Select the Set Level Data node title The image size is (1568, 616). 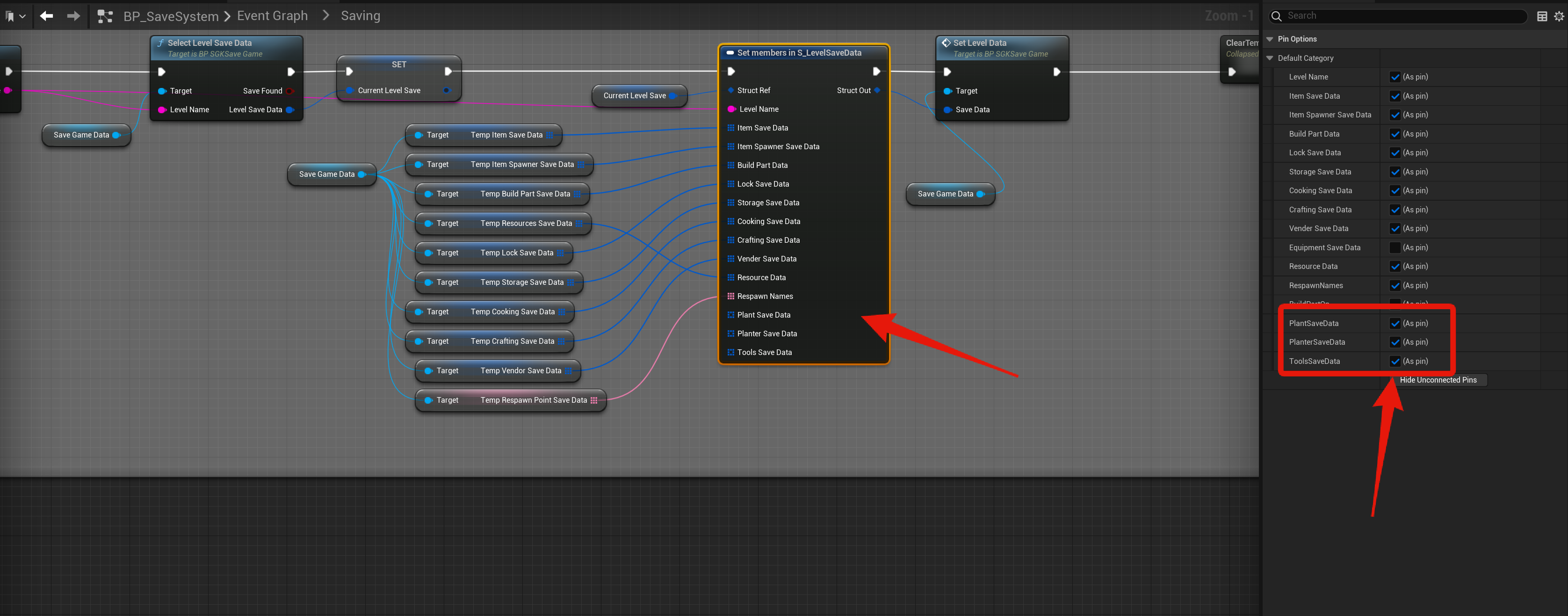coord(979,43)
